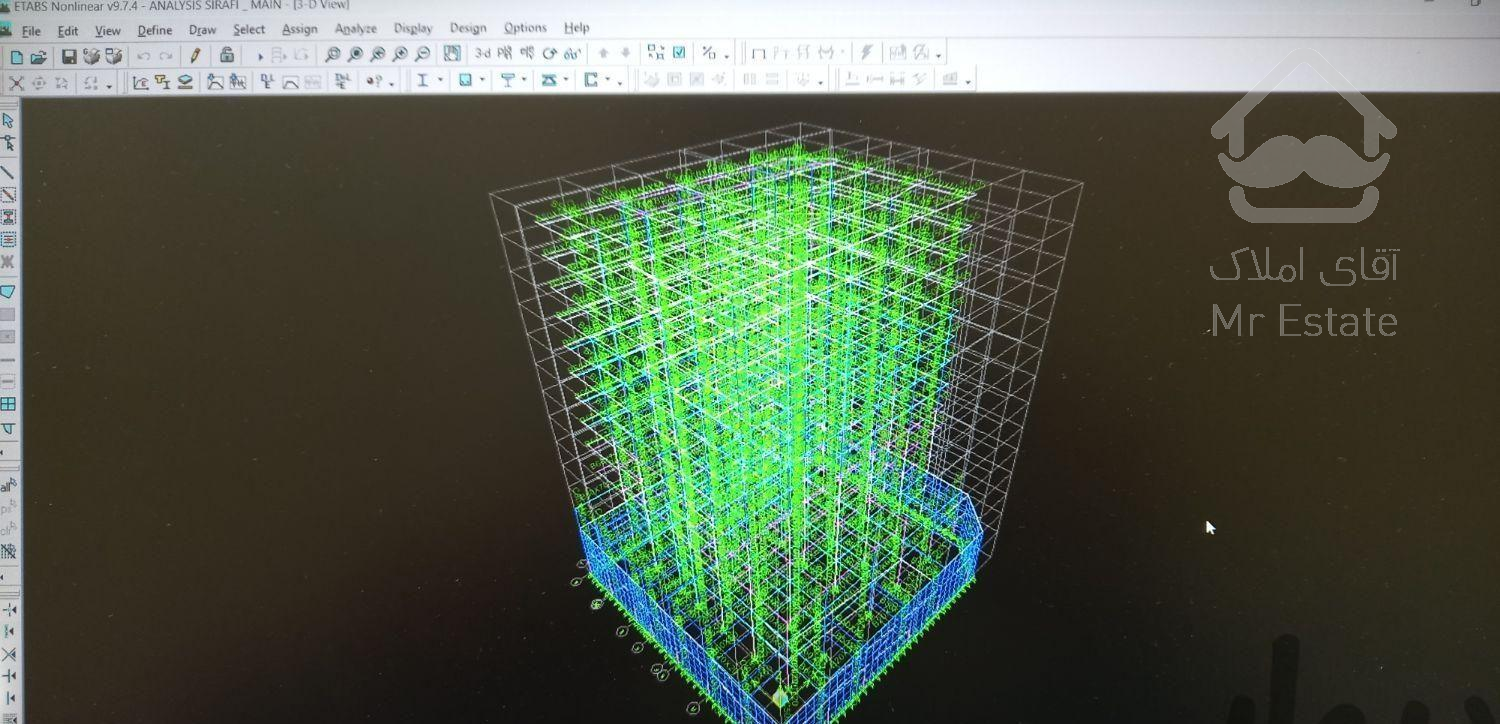Screen dimensions: 1500x724
Task: Click the Redo arrow
Action: tap(165, 56)
